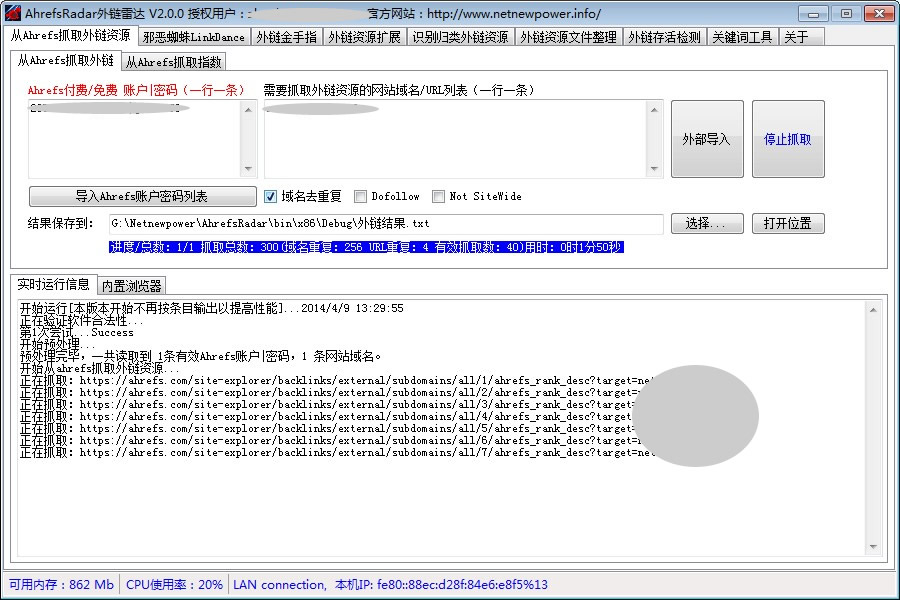The image size is (900, 600).
Task: Click the 外部导入 button
Action: click(707, 139)
